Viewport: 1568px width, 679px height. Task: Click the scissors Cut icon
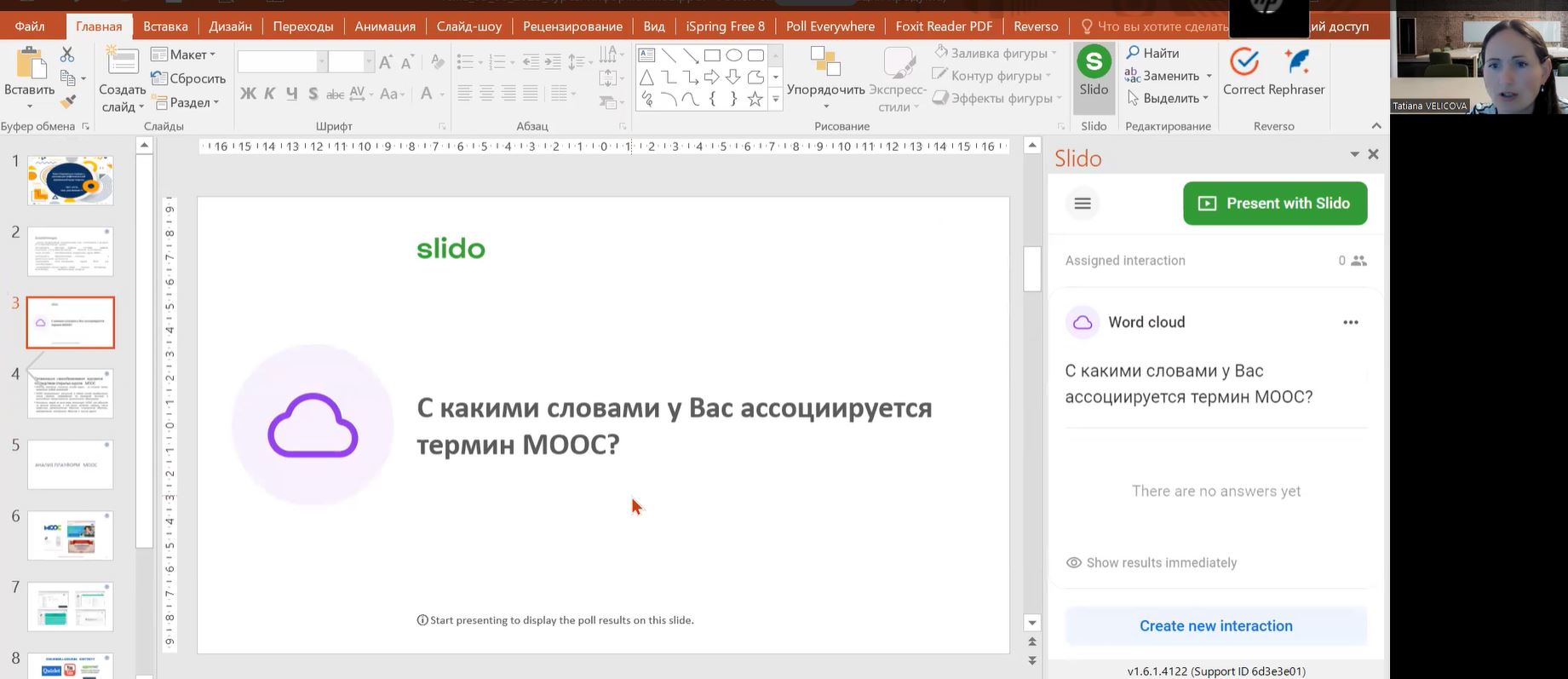pos(67,55)
